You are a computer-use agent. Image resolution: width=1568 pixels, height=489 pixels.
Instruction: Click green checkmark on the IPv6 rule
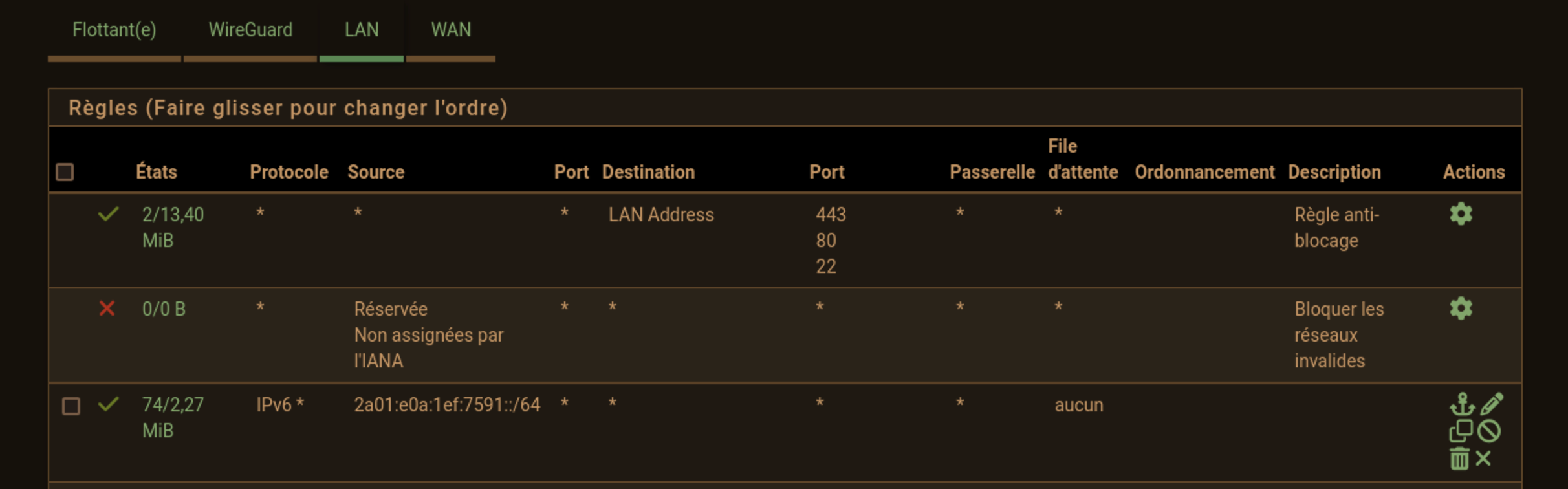coord(108,404)
